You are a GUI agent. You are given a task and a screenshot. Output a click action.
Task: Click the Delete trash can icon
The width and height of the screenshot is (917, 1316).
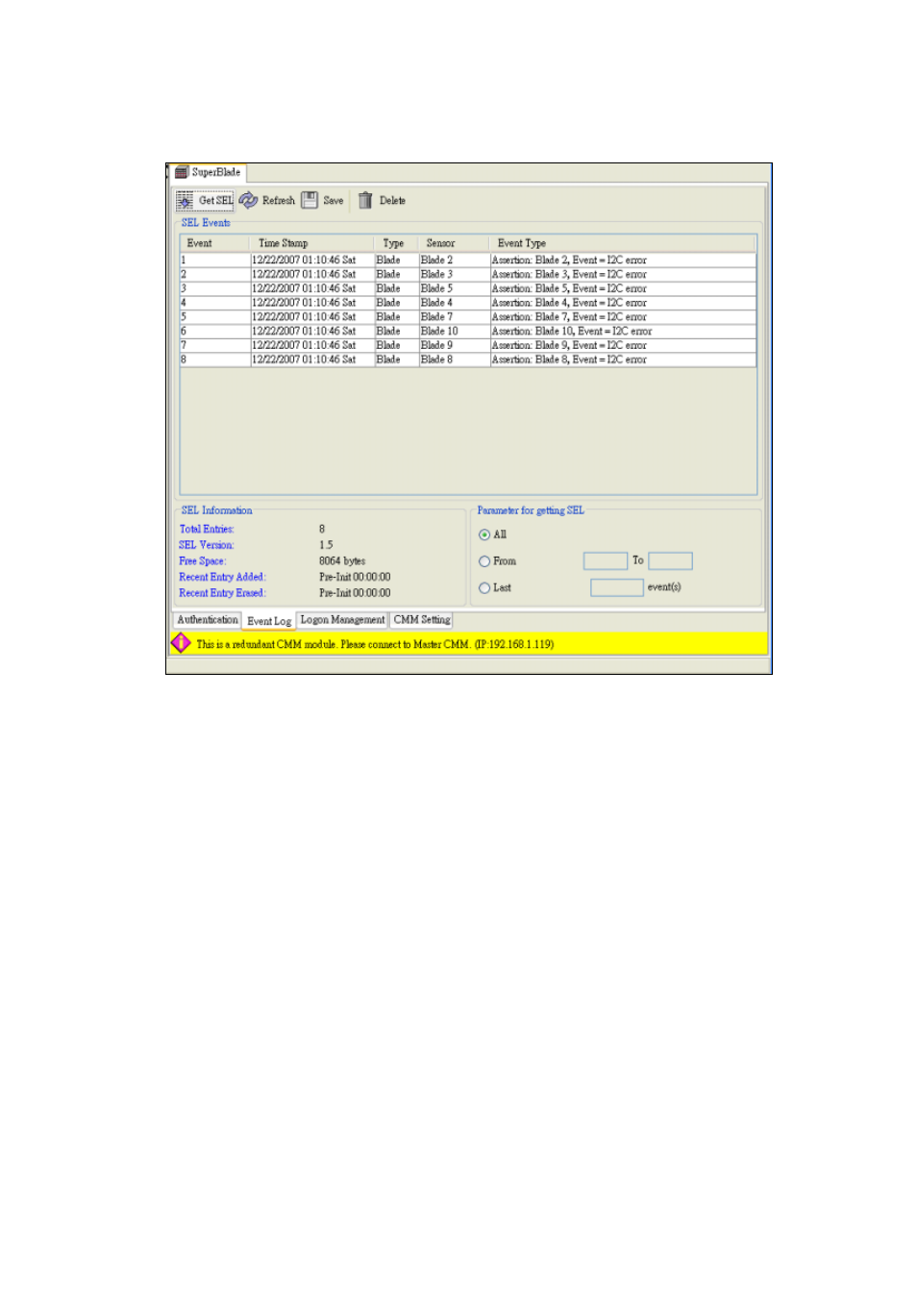pyautogui.click(x=365, y=200)
